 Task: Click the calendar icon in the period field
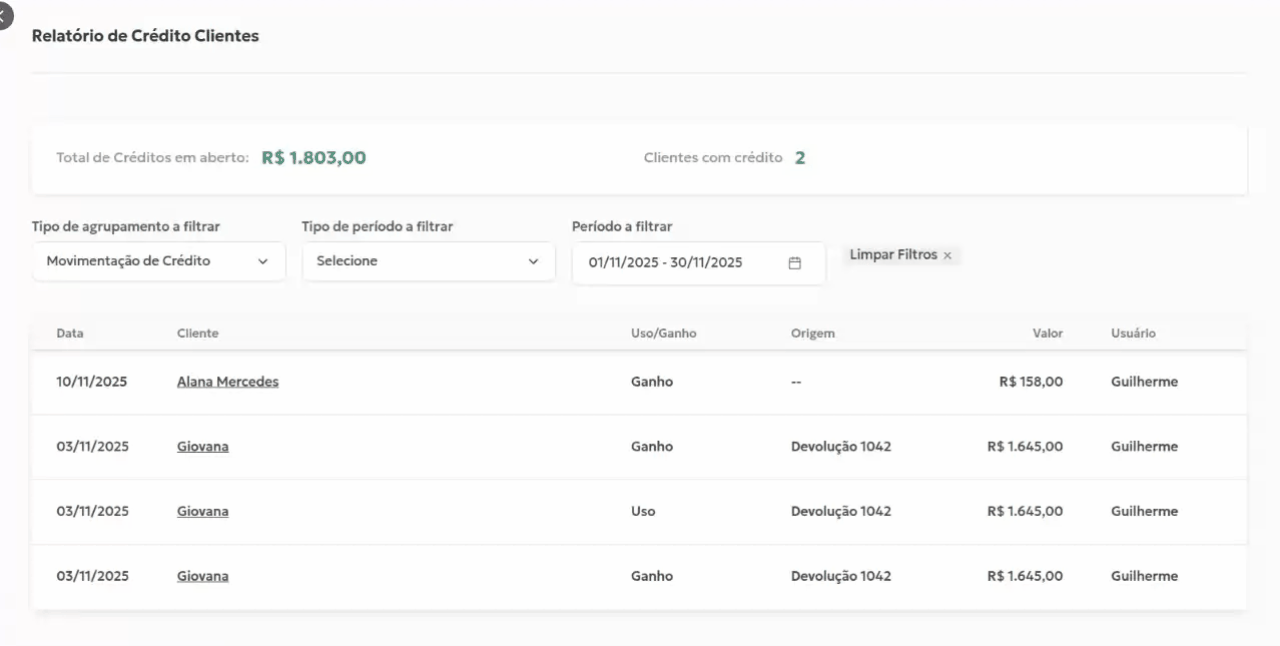(795, 263)
